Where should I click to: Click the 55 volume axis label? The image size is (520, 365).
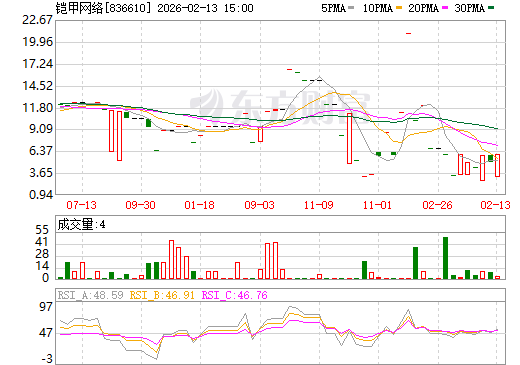[x=42, y=230]
